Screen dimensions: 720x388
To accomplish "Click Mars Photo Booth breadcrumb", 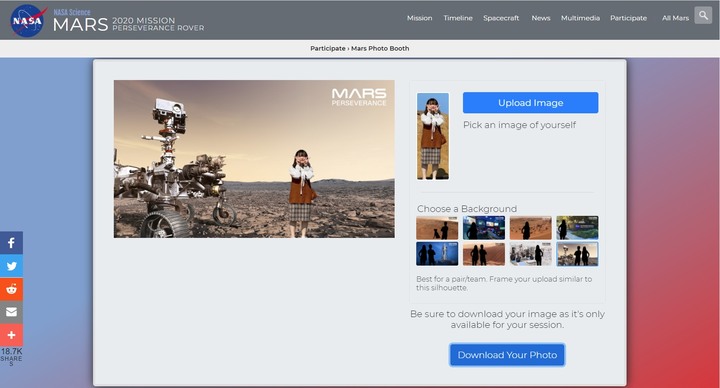I will click(380, 48).
